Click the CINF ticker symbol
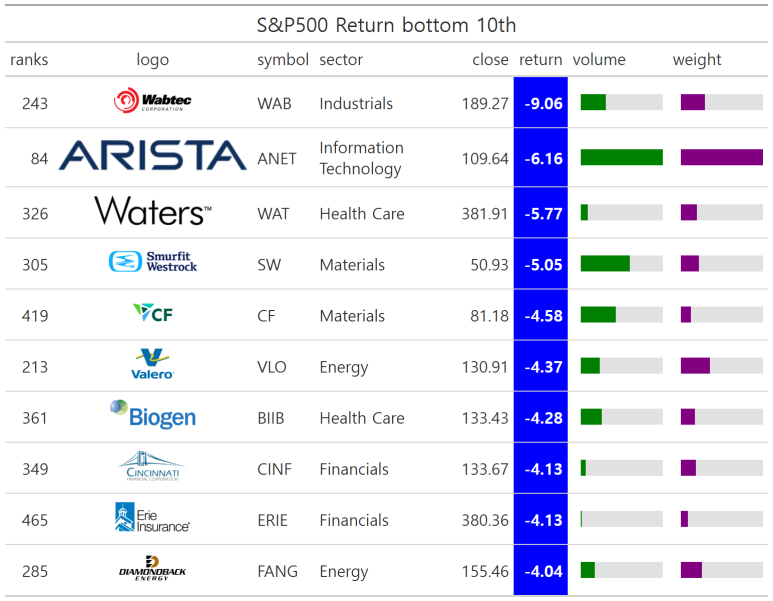 (274, 469)
